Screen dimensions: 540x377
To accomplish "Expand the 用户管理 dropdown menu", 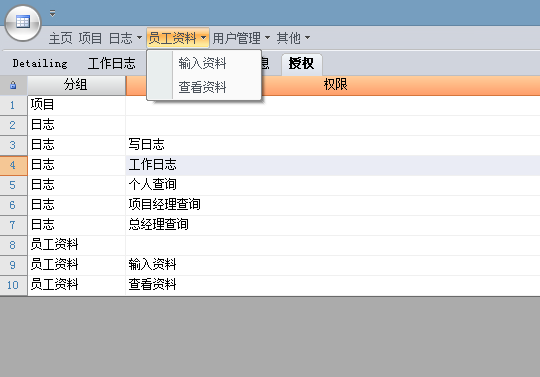I will tap(241, 38).
